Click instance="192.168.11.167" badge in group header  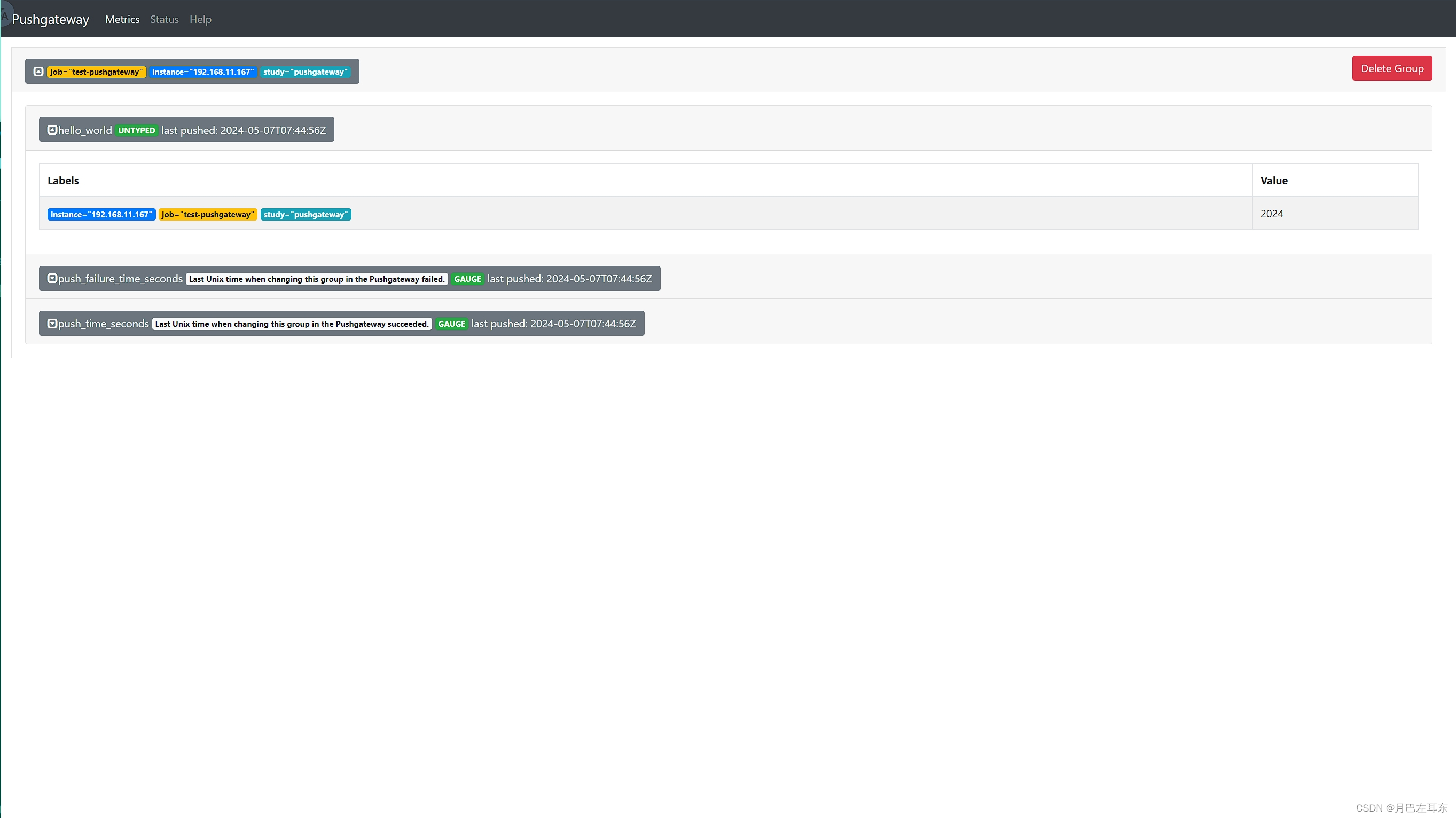pos(203,72)
